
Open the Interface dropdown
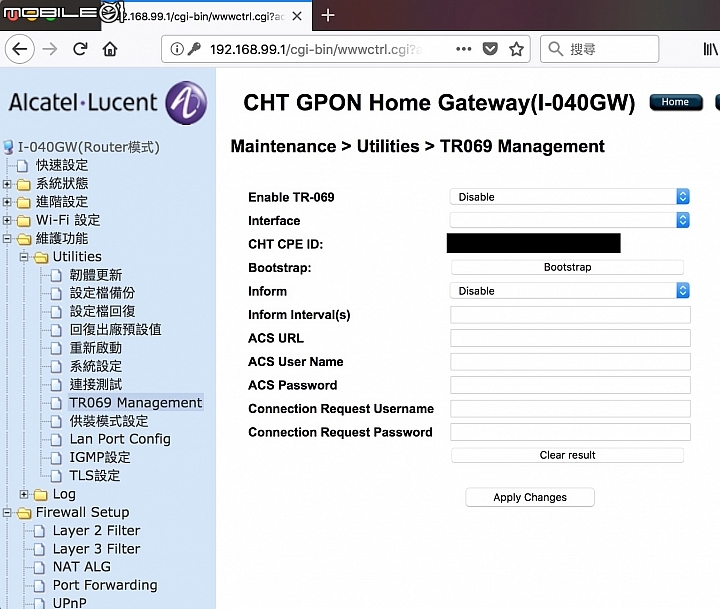569,220
